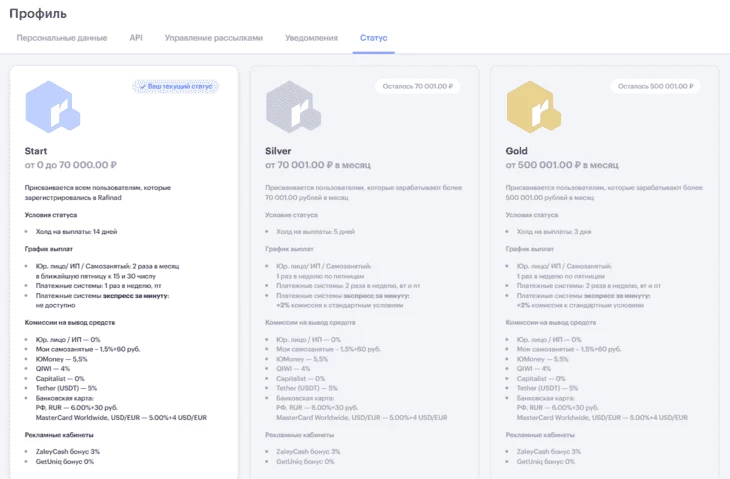
Task: Click 'Capitalist — 0%' in Start card
Action: click(60, 378)
